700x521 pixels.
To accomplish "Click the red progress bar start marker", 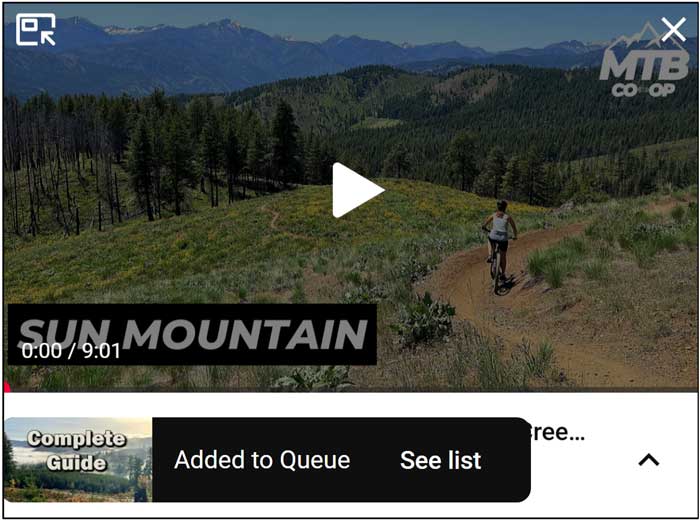I will 6,388.
